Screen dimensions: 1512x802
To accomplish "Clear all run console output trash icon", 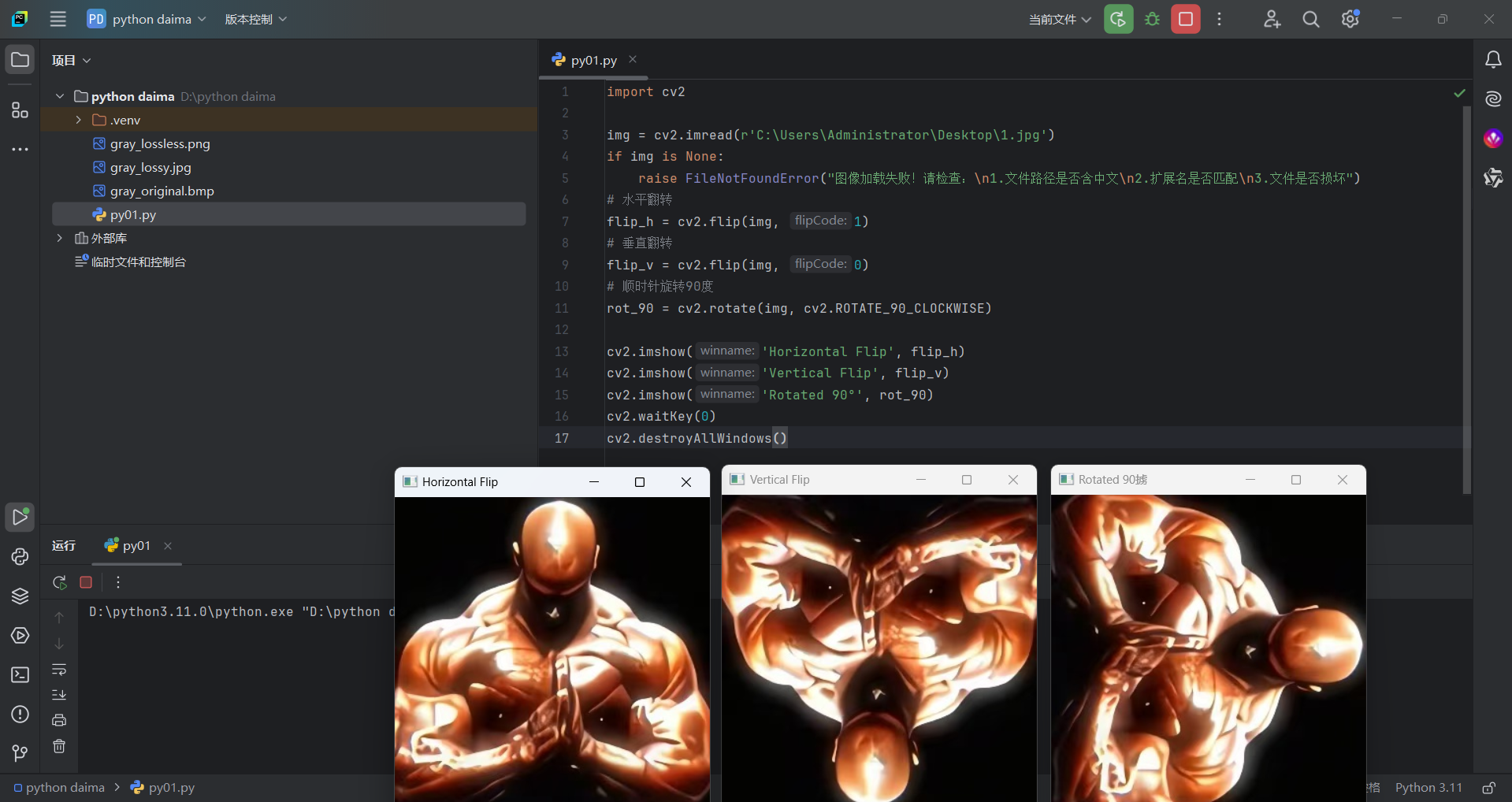I will click(x=59, y=746).
